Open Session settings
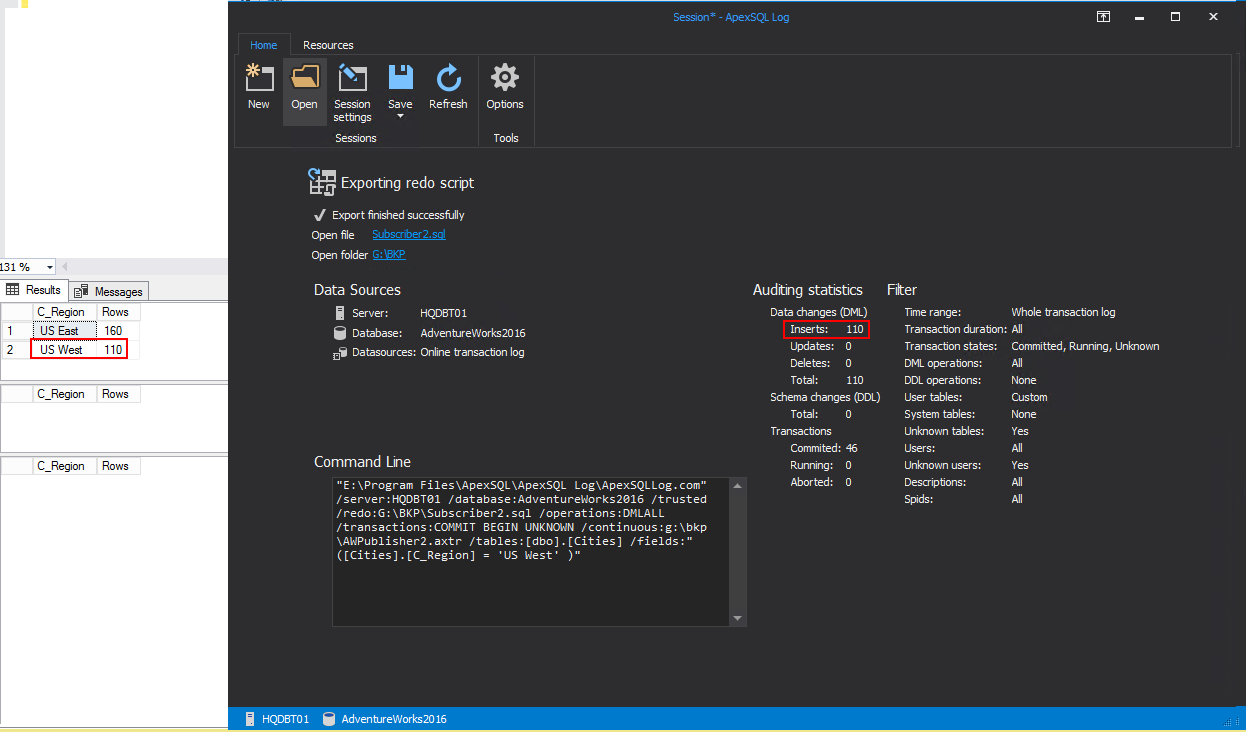This screenshot has width=1246, height=732. pyautogui.click(x=352, y=79)
